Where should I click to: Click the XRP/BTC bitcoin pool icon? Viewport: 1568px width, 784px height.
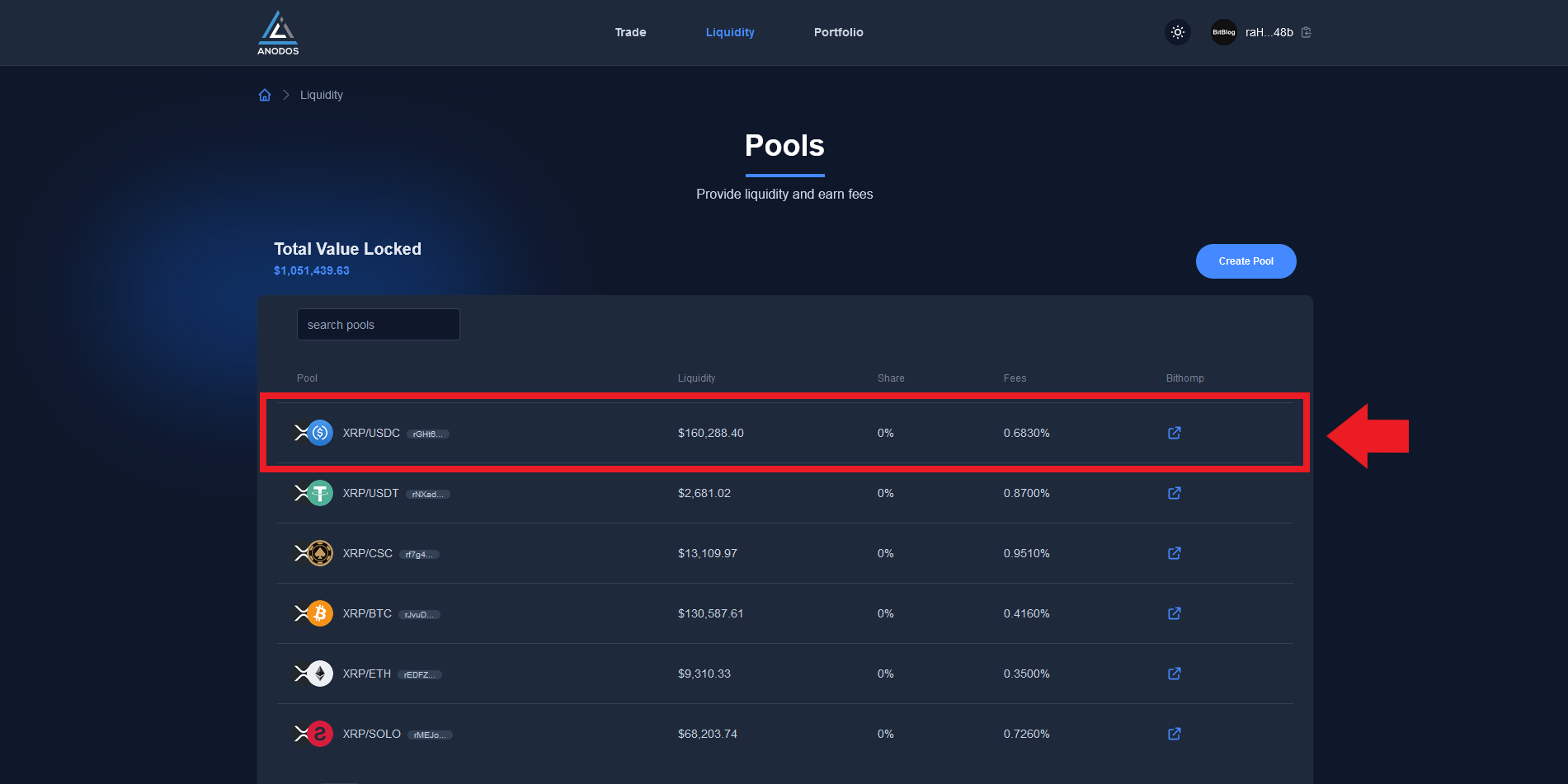(x=319, y=613)
